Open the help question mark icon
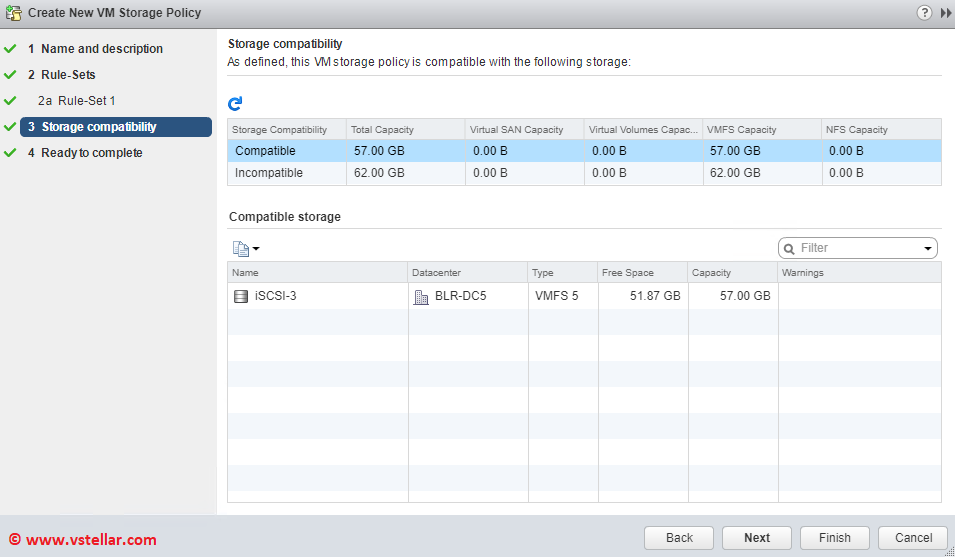 click(x=924, y=13)
